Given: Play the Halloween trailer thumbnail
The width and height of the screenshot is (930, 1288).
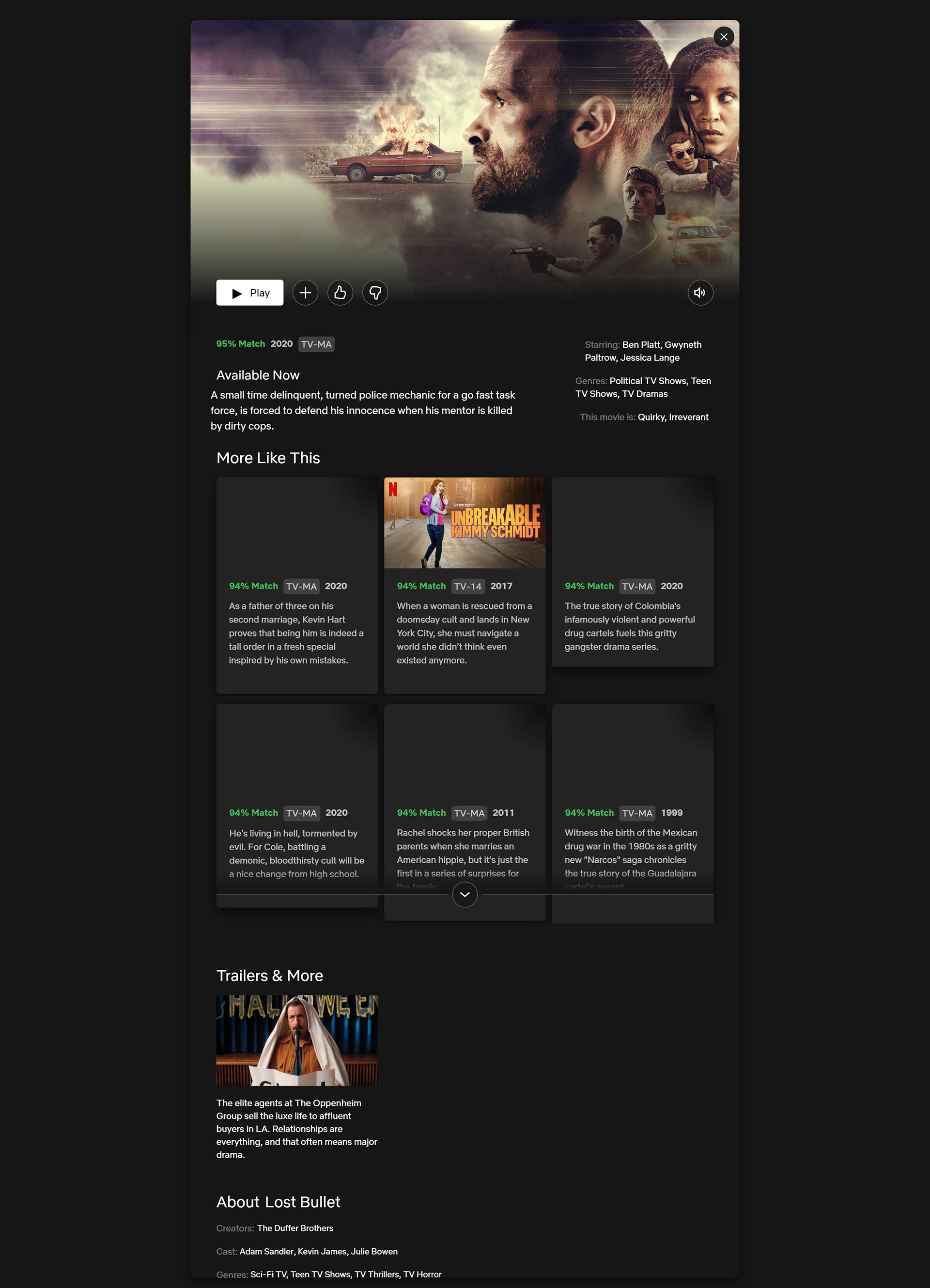Looking at the screenshot, I should click(296, 1040).
